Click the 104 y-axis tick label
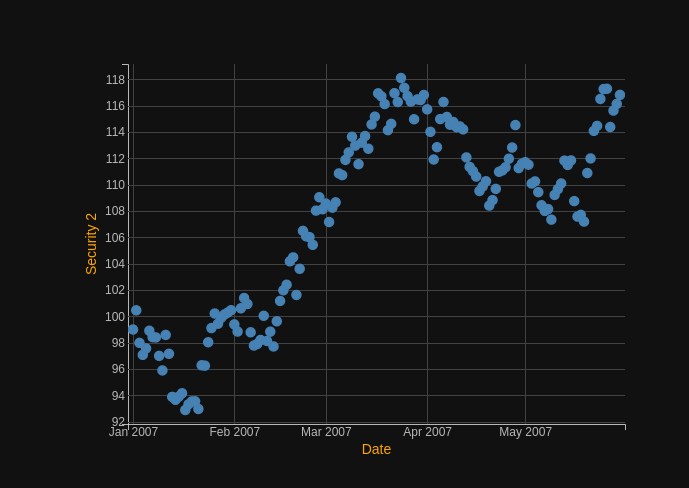 point(115,264)
